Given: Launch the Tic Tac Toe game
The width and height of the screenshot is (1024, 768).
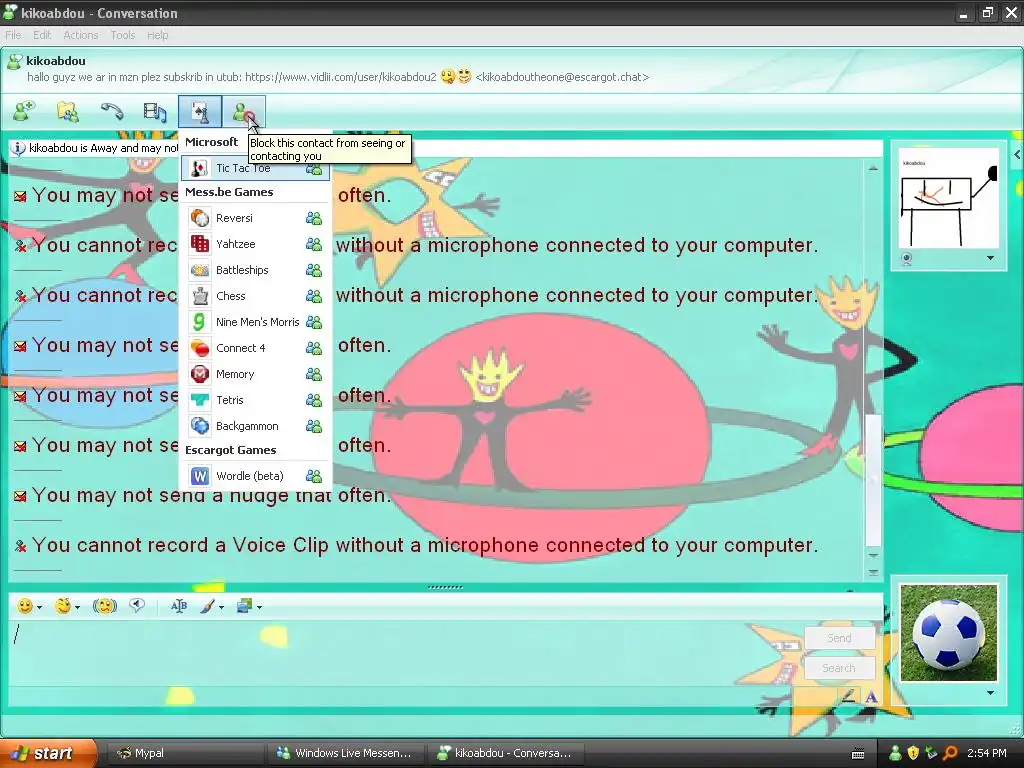Looking at the screenshot, I should (255, 168).
